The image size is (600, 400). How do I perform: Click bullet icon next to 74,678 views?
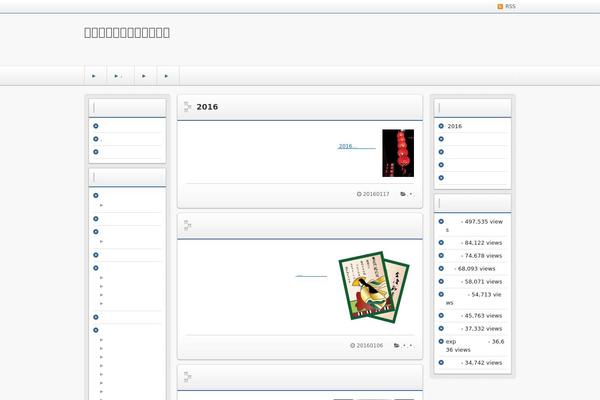click(x=441, y=256)
